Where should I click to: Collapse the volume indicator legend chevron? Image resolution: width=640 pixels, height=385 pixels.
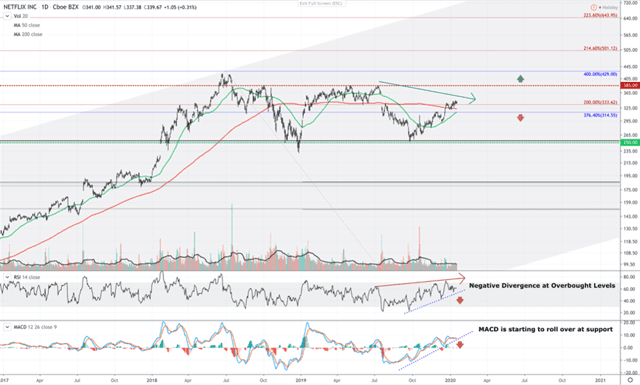pos(7,16)
